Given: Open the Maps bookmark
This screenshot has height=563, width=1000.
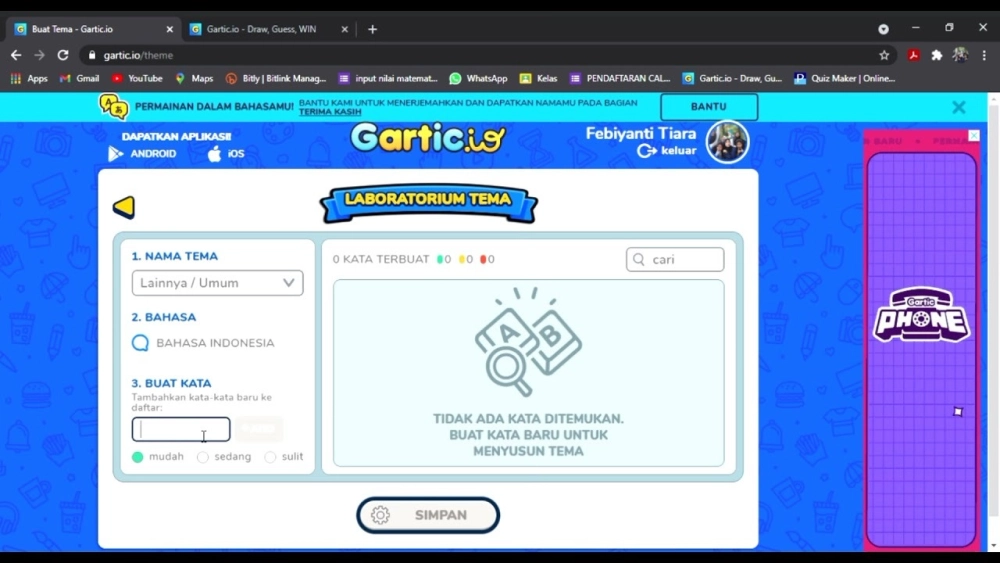Looking at the screenshot, I should pyautogui.click(x=195, y=78).
